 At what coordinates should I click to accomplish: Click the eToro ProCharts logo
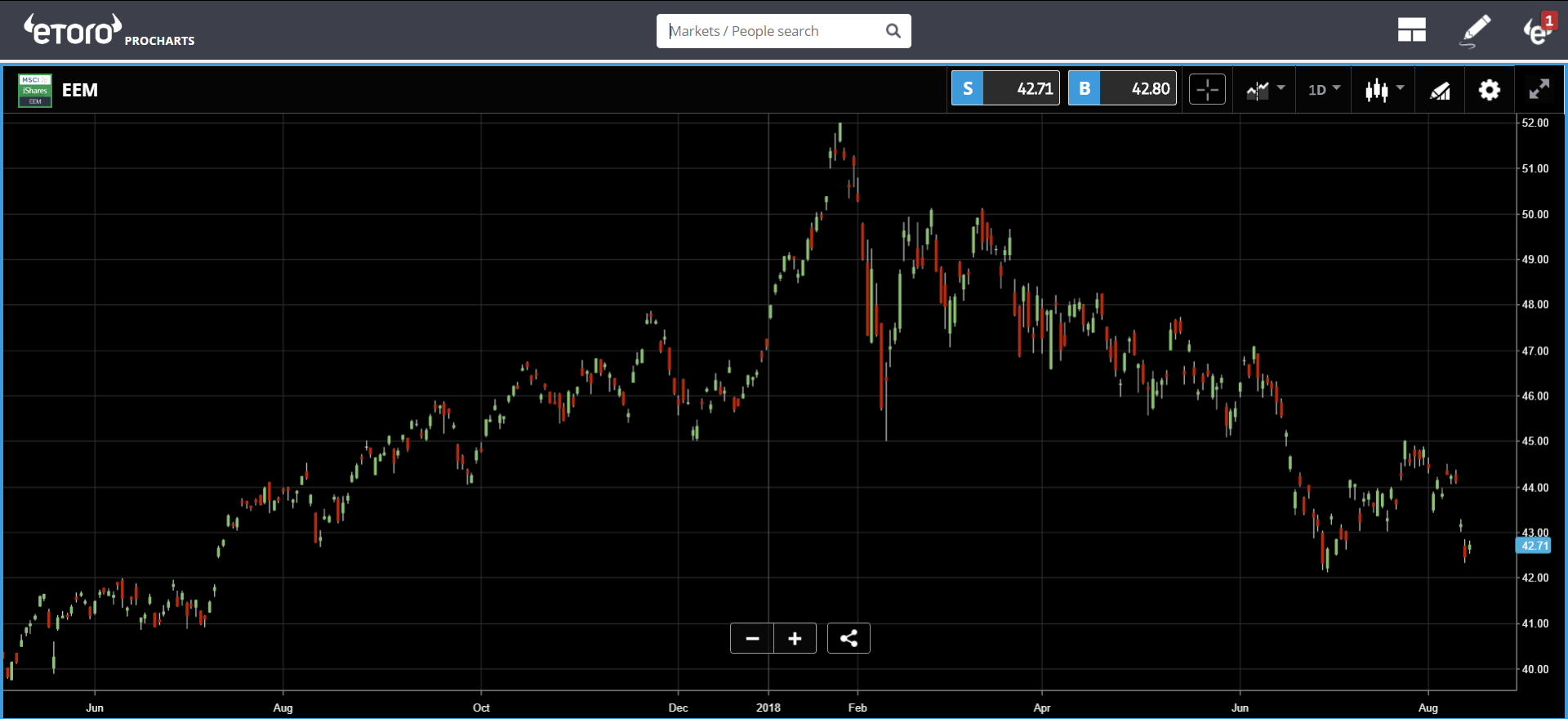pos(109,31)
